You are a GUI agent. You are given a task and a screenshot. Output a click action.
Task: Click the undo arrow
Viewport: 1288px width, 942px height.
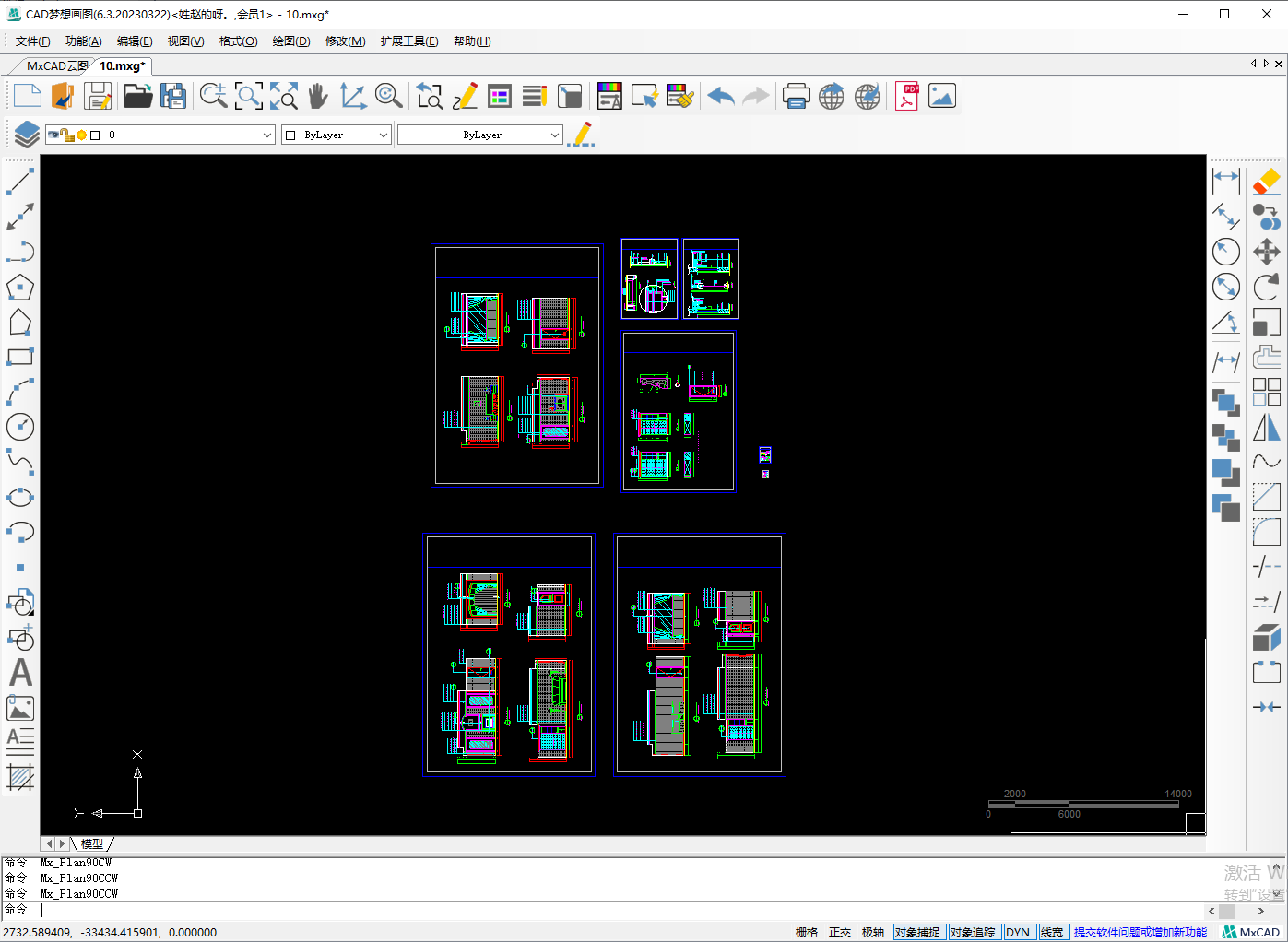pos(721,96)
